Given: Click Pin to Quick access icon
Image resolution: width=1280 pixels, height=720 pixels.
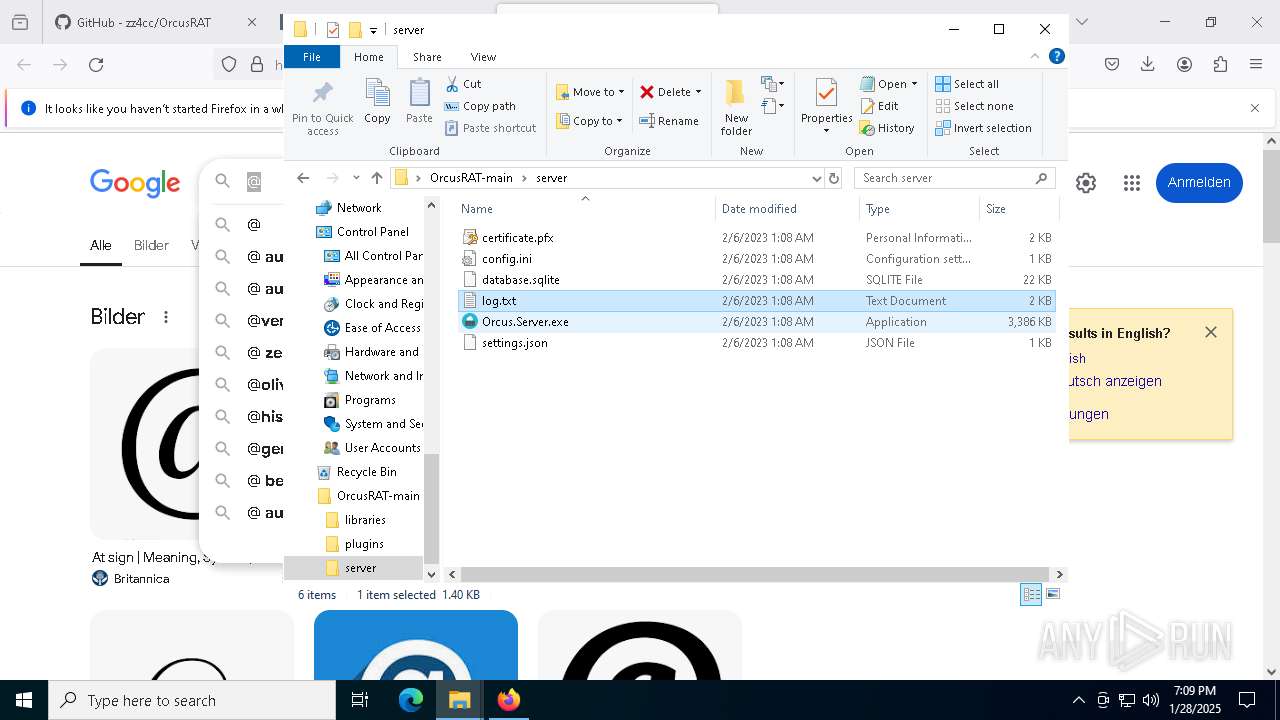Looking at the screenshot, I should tap(322, 94).
